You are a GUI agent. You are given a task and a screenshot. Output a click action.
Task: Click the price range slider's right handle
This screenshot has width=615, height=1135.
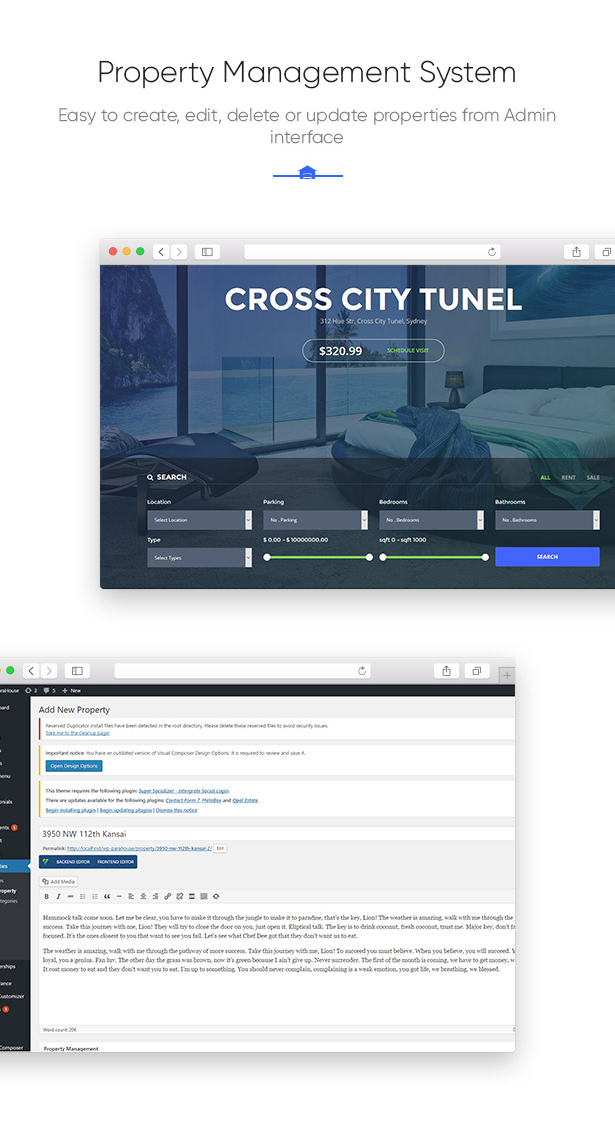pyautogui.click(x=369, y=557)
